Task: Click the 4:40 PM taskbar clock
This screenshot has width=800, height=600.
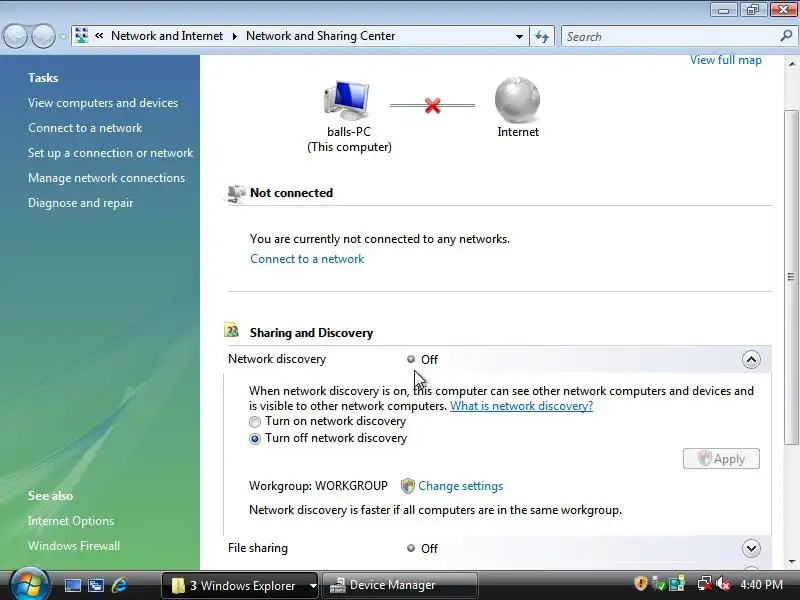Action: (761, 585)
